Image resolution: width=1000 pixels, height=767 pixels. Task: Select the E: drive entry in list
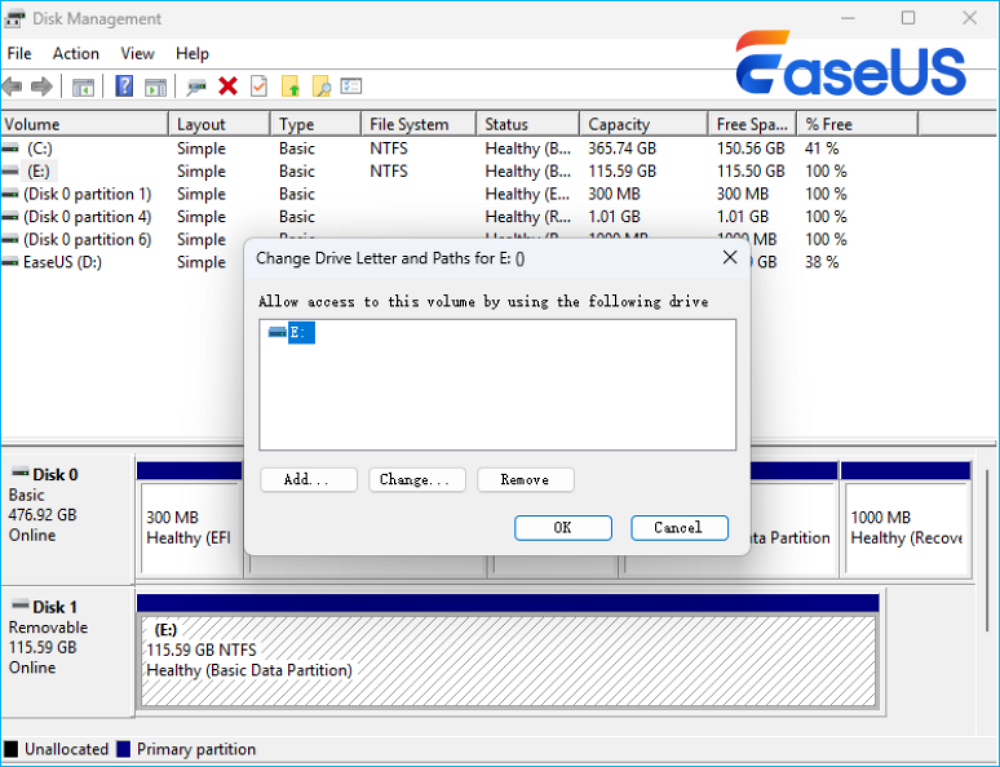click(x=300, y=332)
